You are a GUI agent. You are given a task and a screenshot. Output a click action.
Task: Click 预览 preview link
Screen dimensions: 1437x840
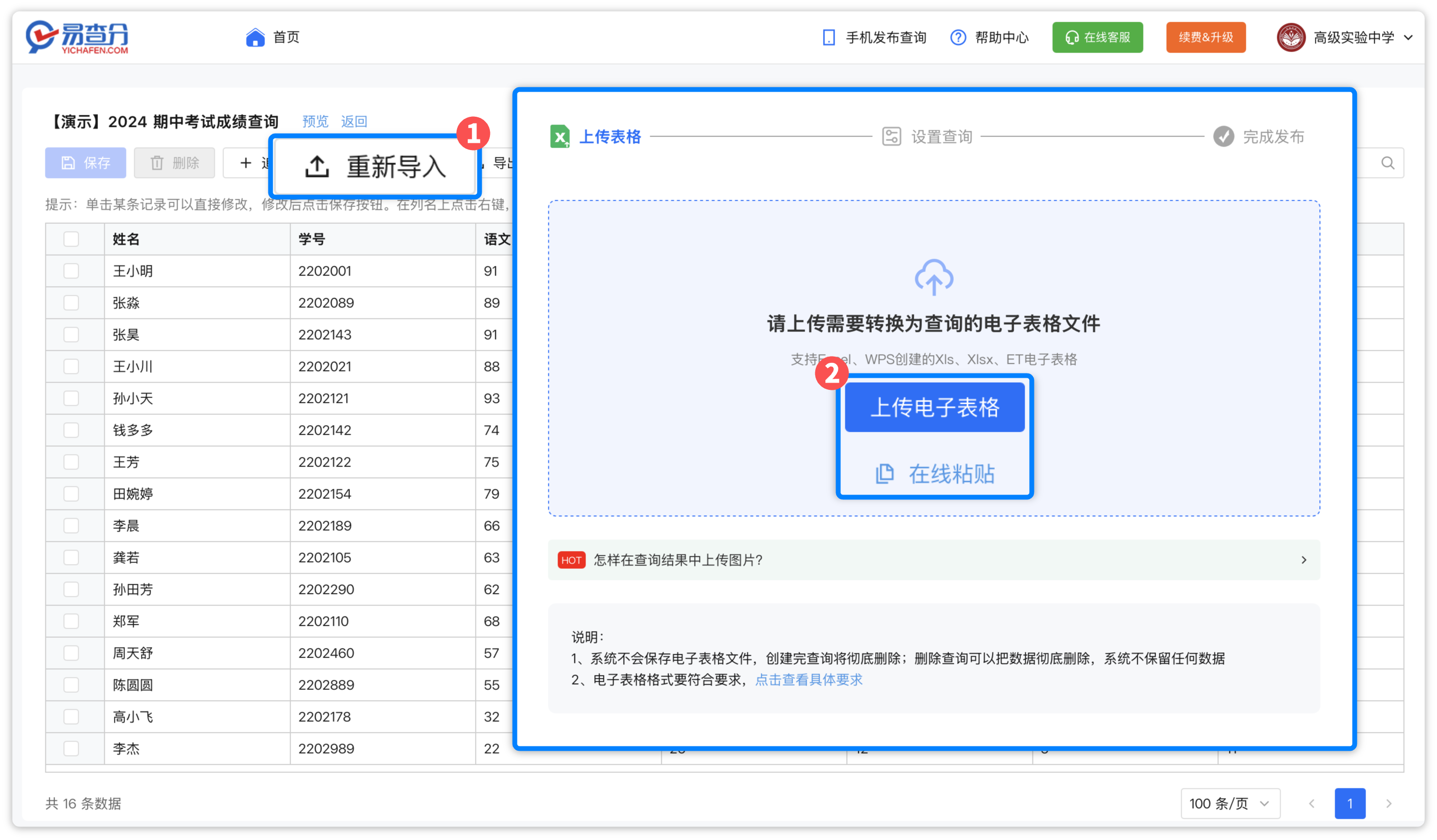(x=313, y=120)
